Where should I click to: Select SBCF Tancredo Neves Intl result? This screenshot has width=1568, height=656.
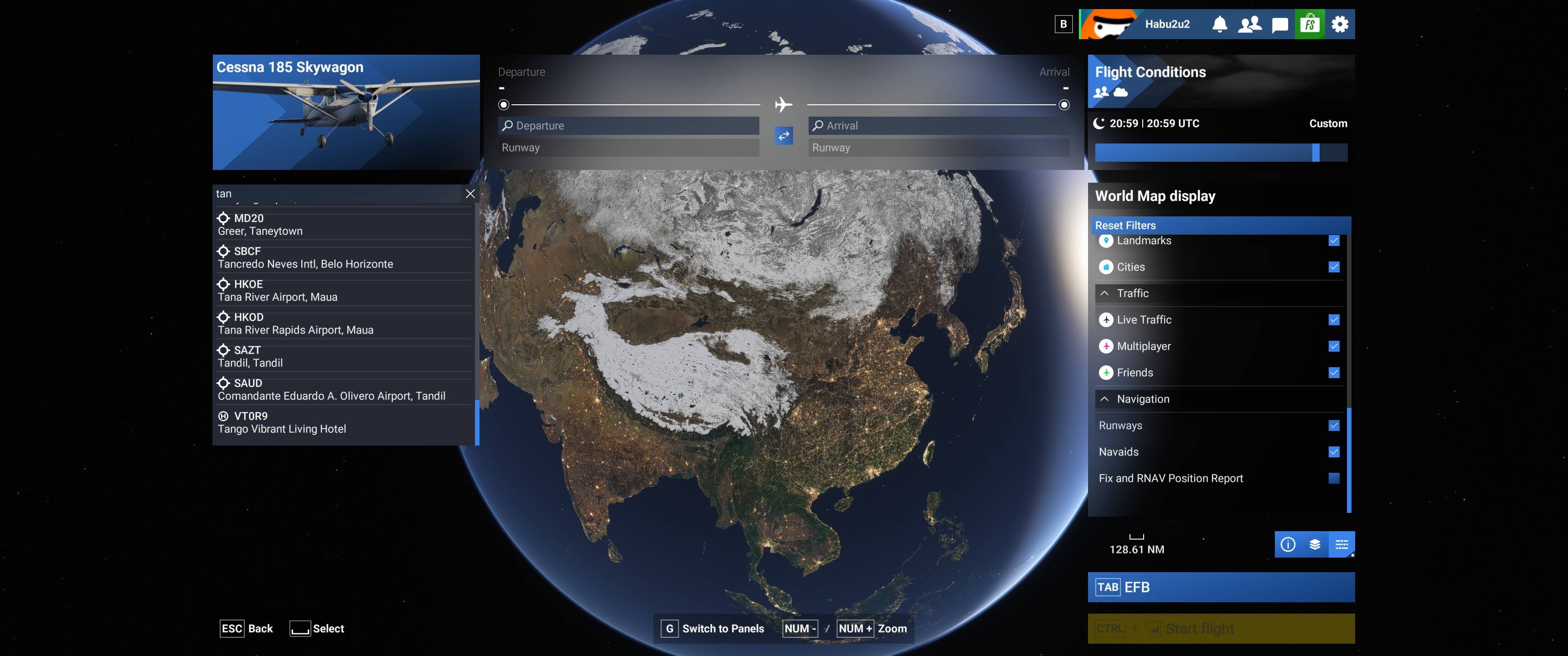click(x=344, y=257)
